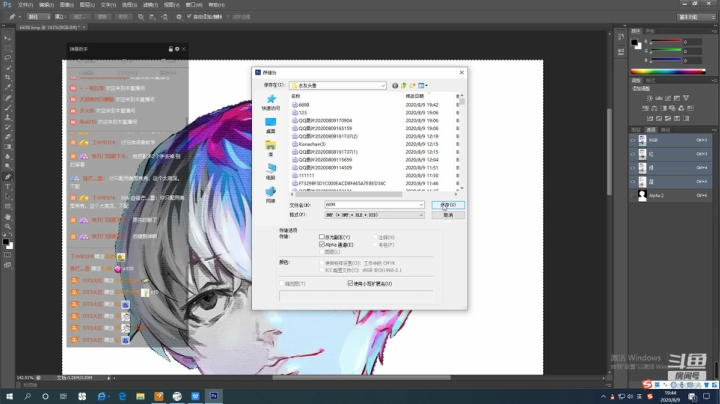
Task: Open 桌面 location in dialog sidebar
Action: [x=270, y=125]
